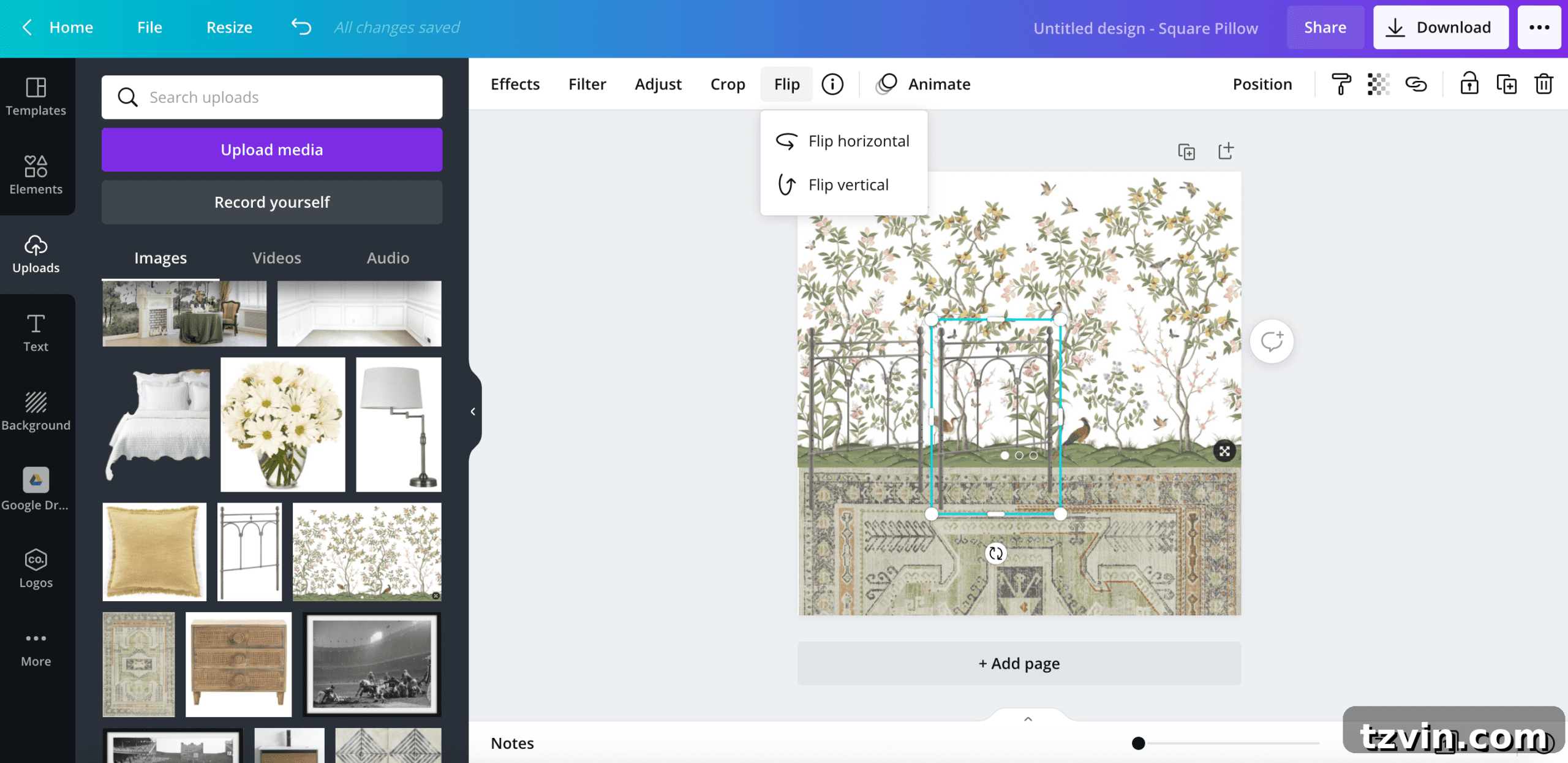
Task: Open the Elements sidebar panel
Action: (x=36, y=175)
